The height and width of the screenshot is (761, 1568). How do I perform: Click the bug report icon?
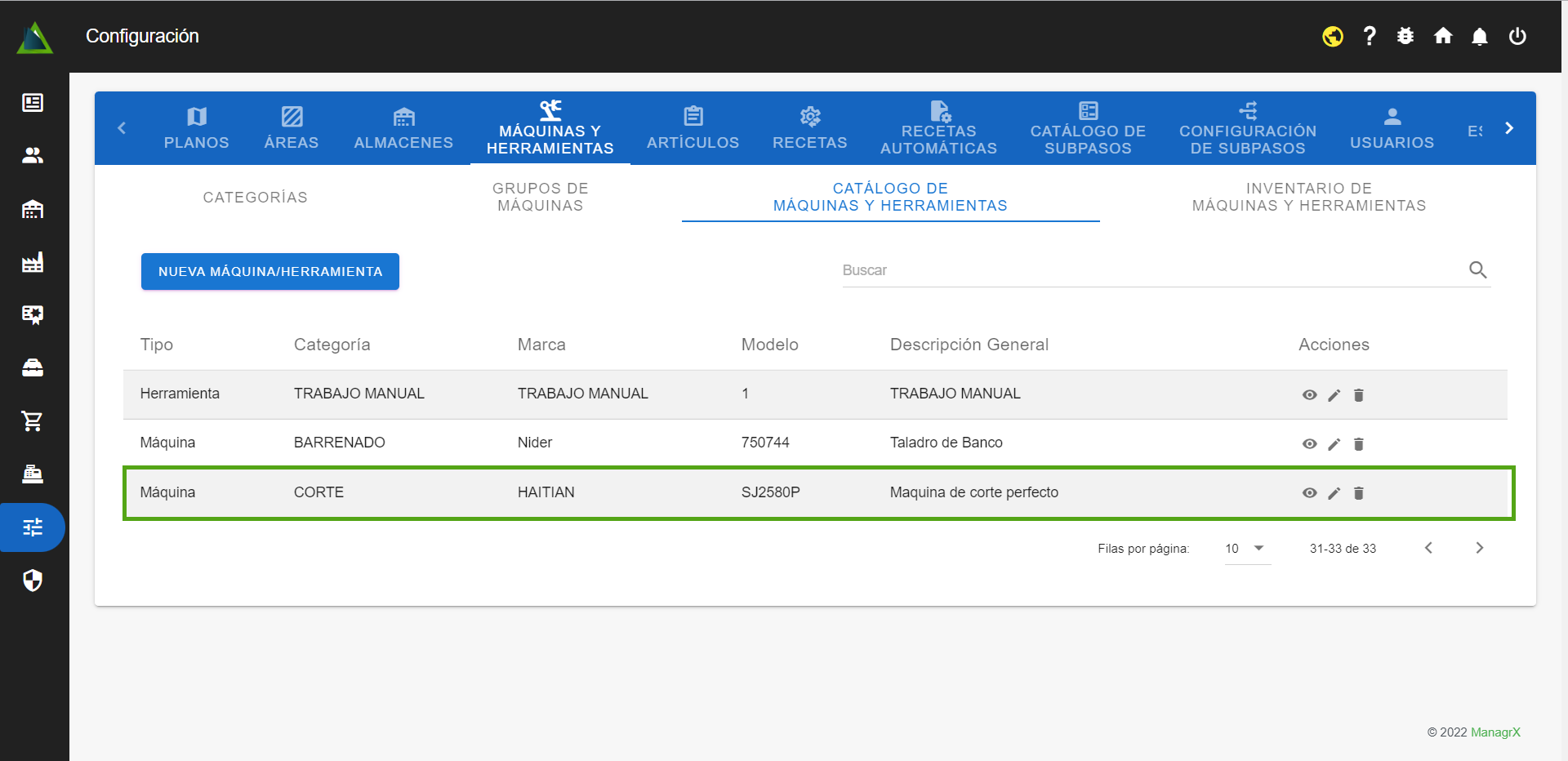(x=1405, y=37)
